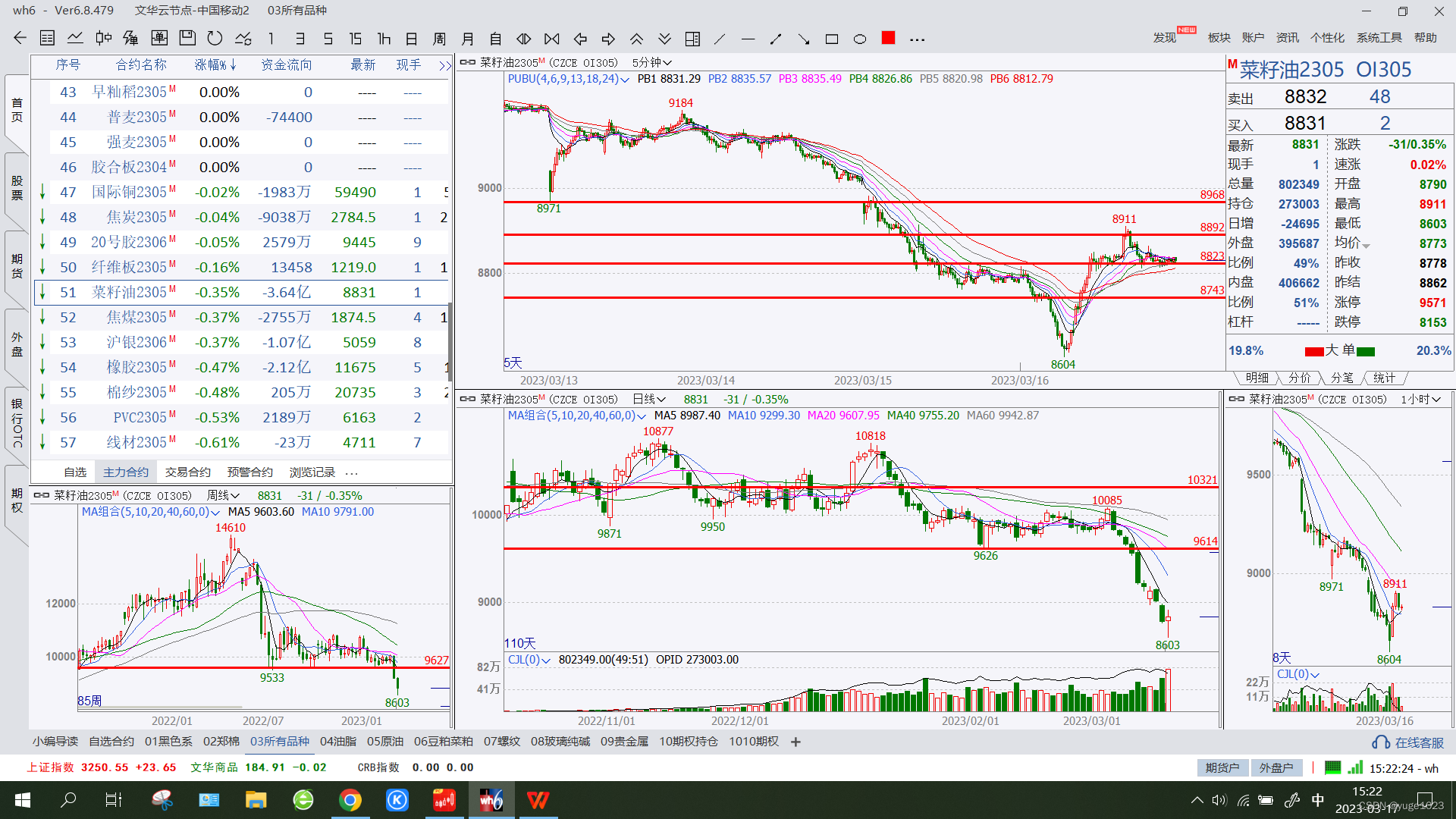
Task: Open the quote list icon in toolbar
Action: (47, 38)
